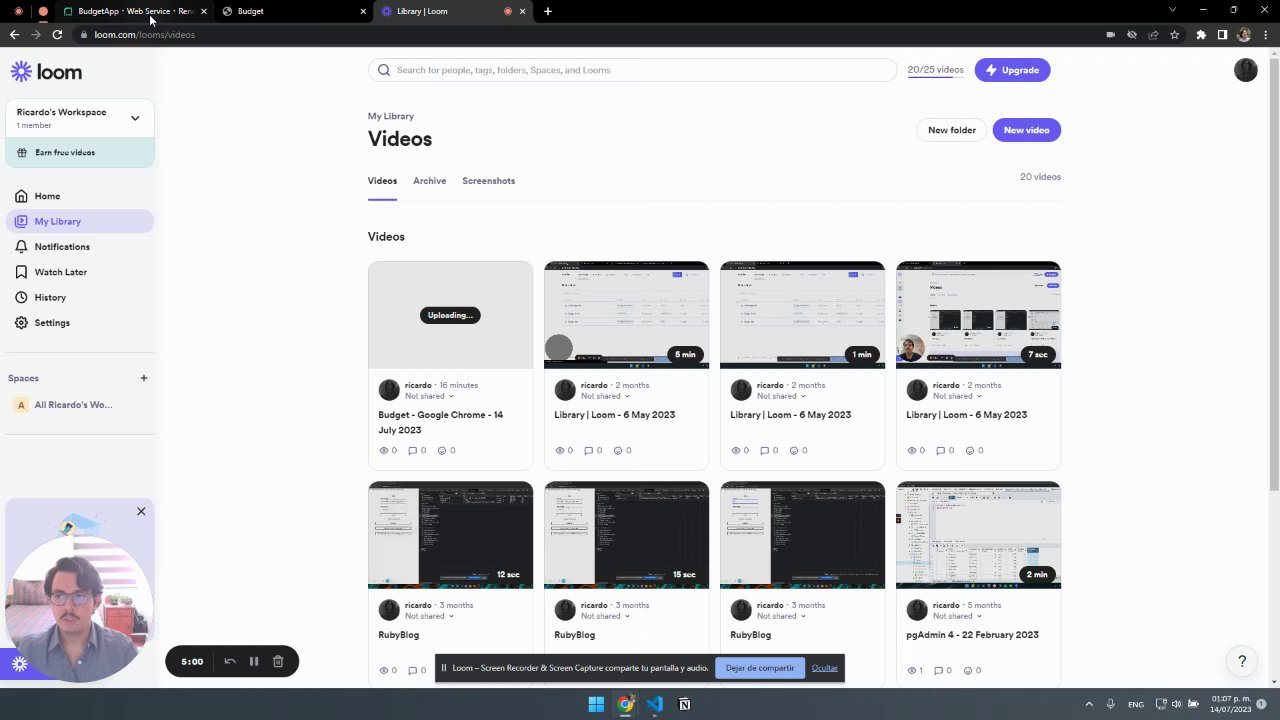This screenshot has width=1280, height=720.
Task: Switch to the Screenshots tab
Action: [x=488, y=181]
